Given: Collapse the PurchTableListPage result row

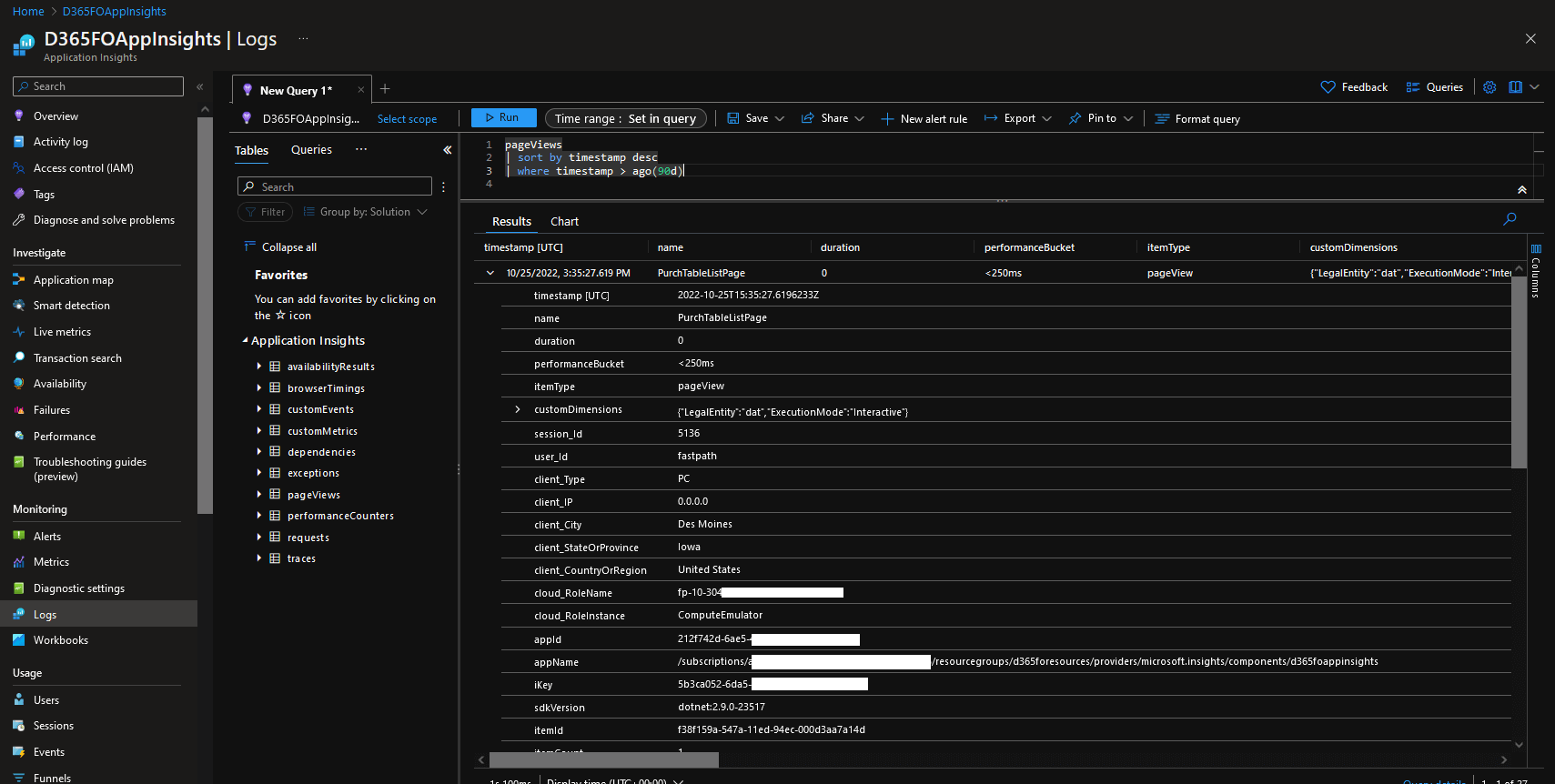Looking at the screenshot, I should [x=490, y=273].
